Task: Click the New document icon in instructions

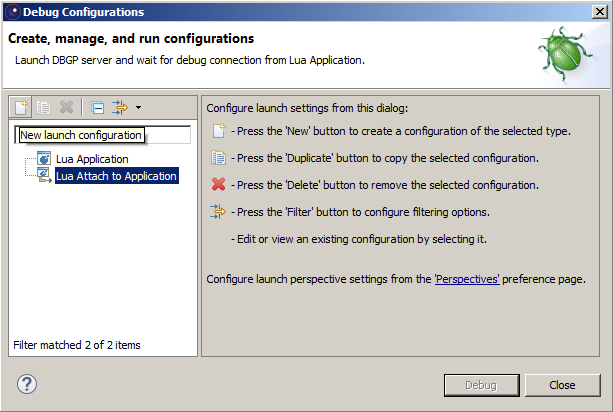Action: [219, 131]
